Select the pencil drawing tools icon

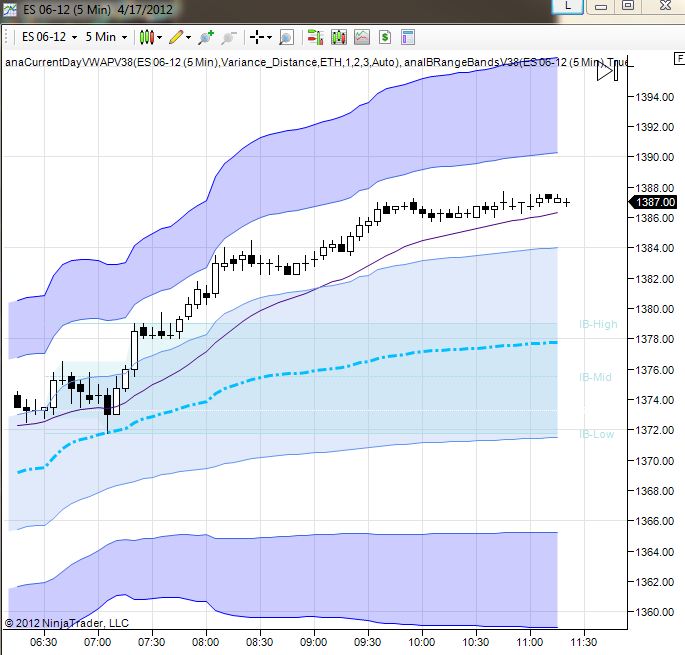(x=176, y=37)
